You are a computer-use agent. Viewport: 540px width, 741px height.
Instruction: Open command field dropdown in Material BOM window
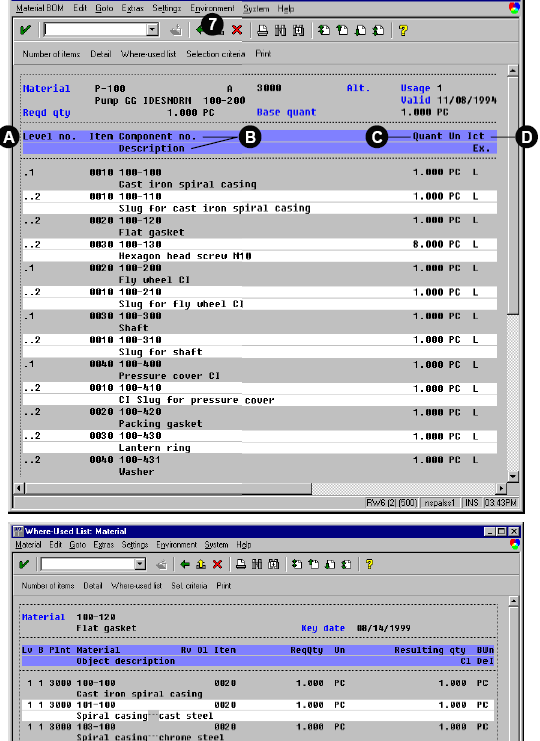click(x=152, y=30)
